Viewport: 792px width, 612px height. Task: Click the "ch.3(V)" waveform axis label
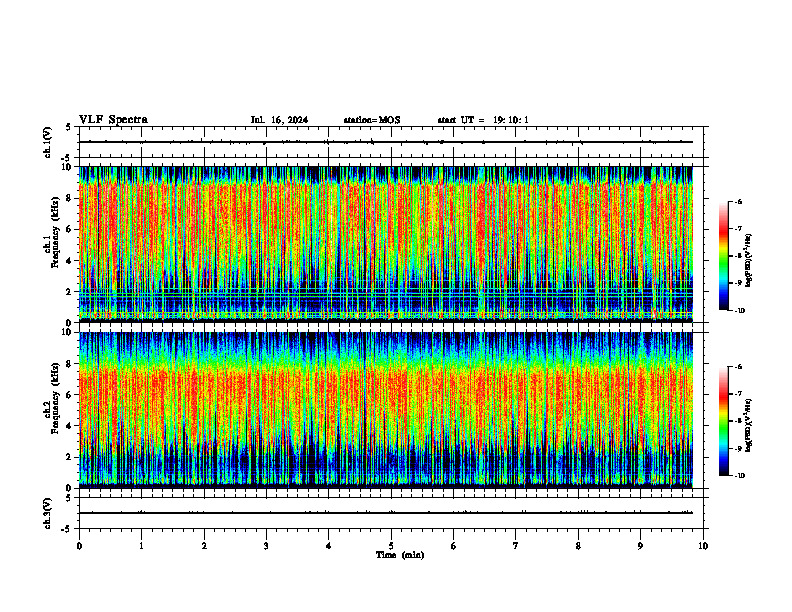(x=48, y=513)
